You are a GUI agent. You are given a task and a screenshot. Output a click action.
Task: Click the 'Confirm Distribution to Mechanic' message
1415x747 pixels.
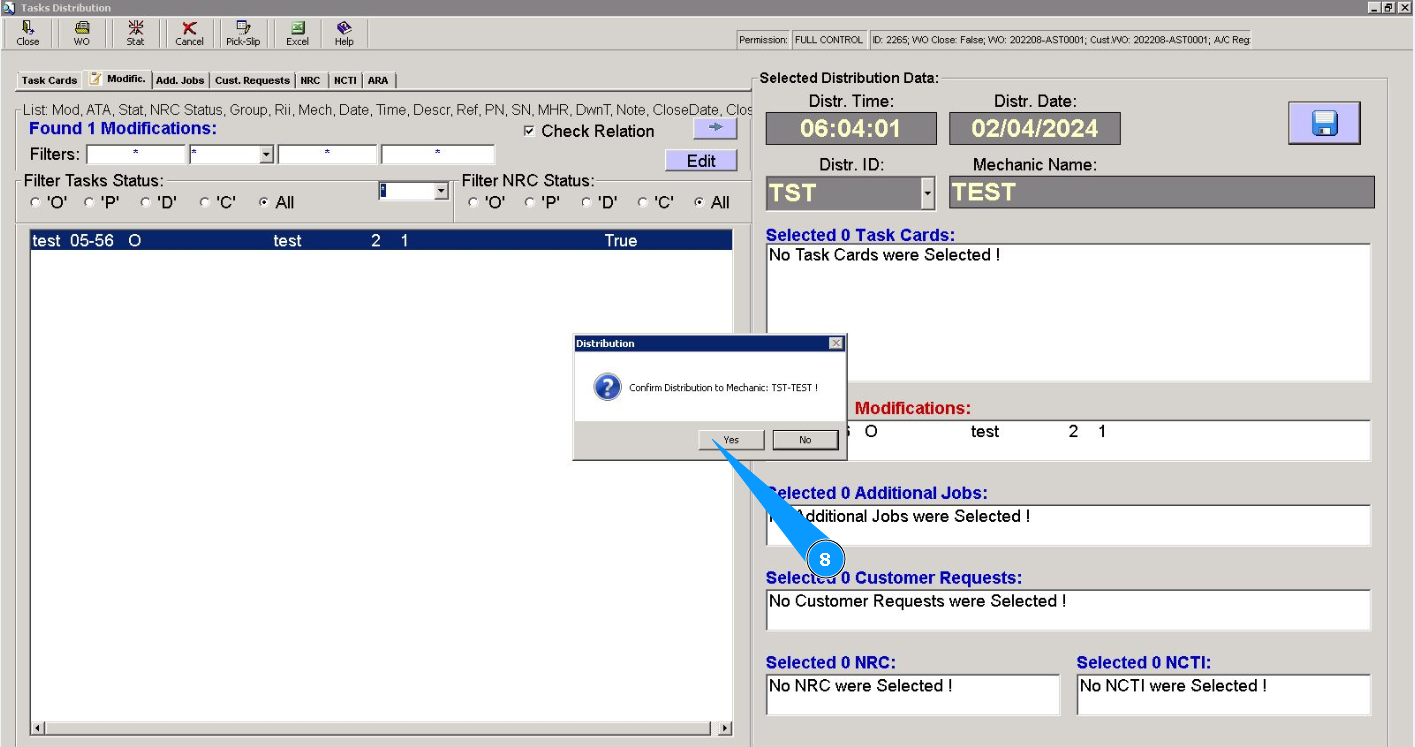[x=723, y=387]
